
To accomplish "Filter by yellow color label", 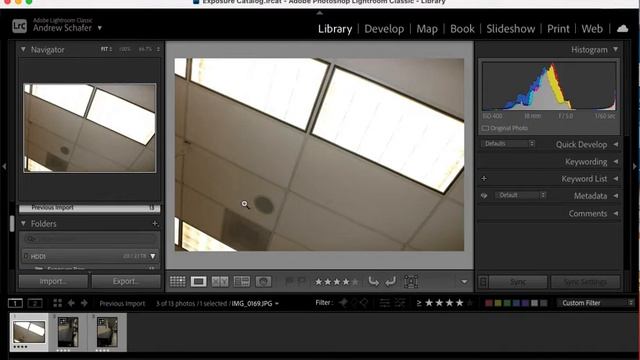I will click(x=498, y=303).
